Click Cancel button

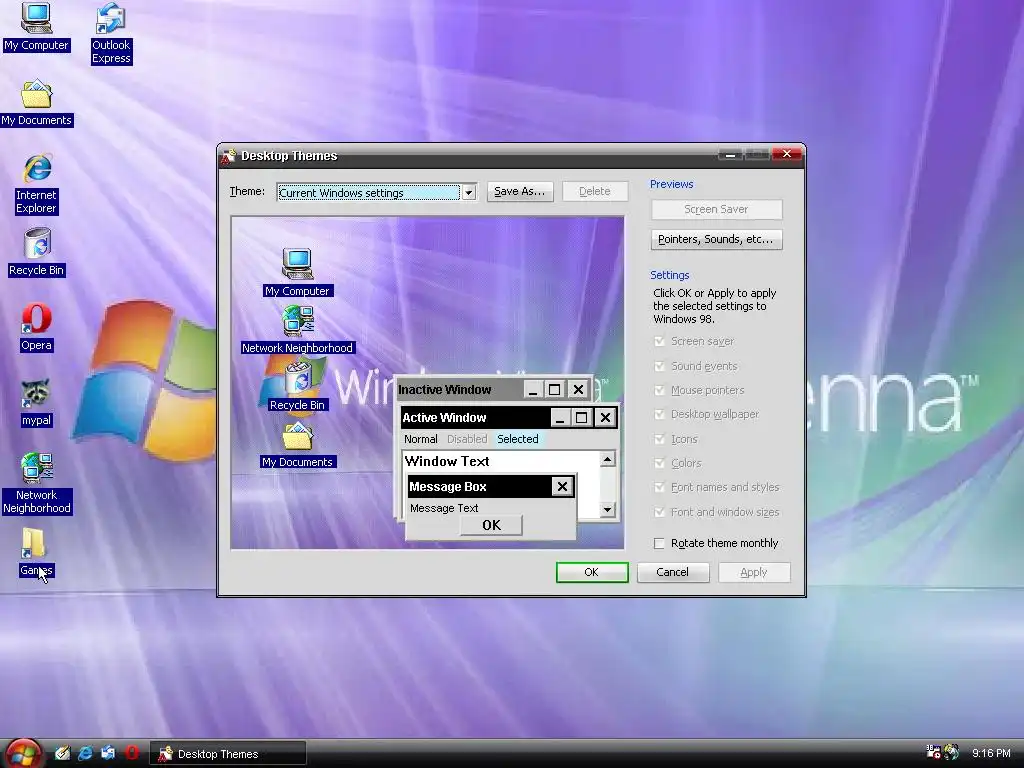coord(673,572)
